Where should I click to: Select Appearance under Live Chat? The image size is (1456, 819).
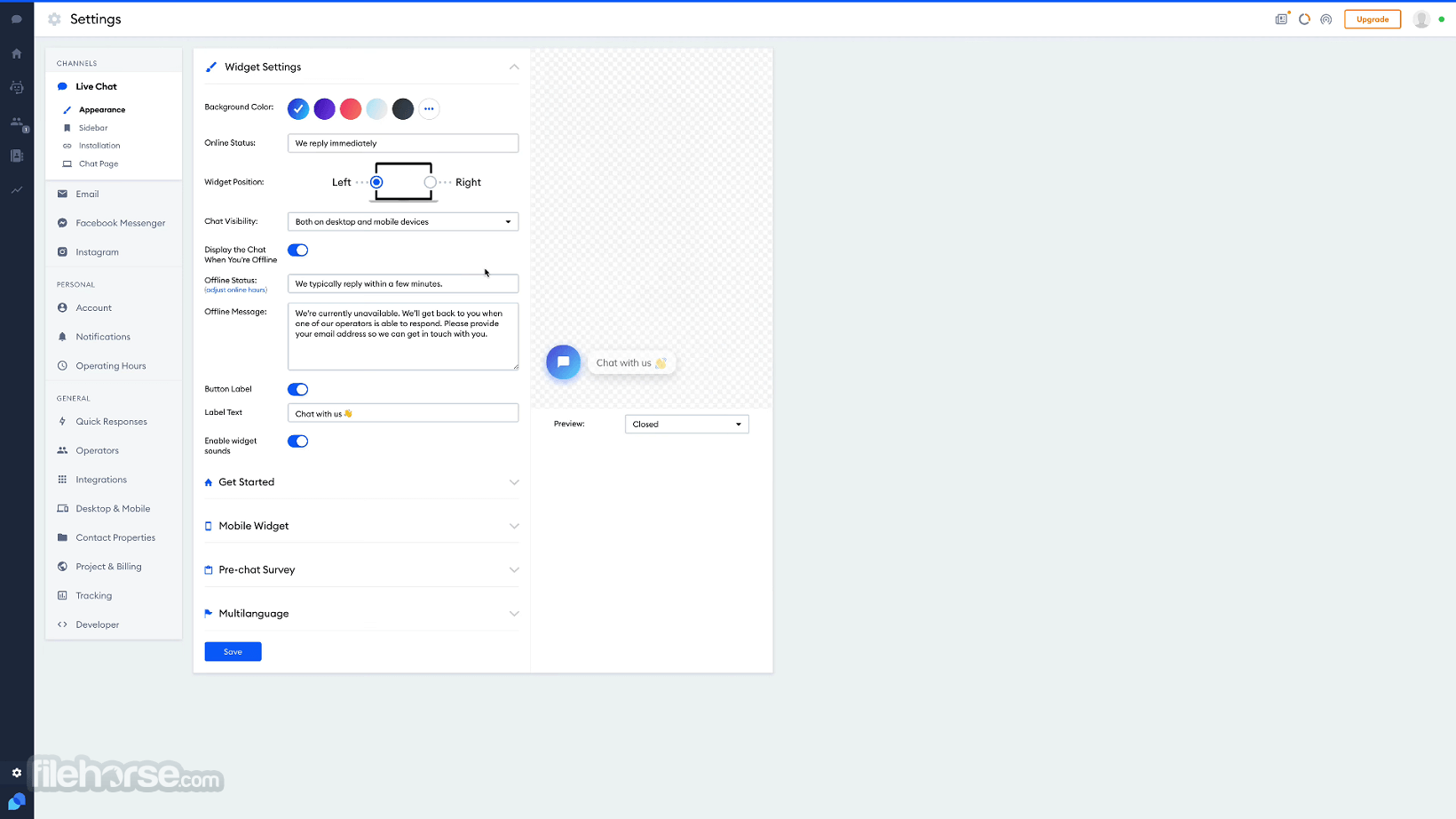point(102,110)
